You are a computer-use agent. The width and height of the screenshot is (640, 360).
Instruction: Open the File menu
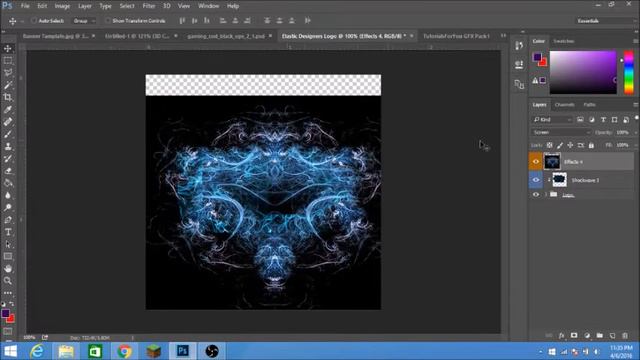click(25, 6)
